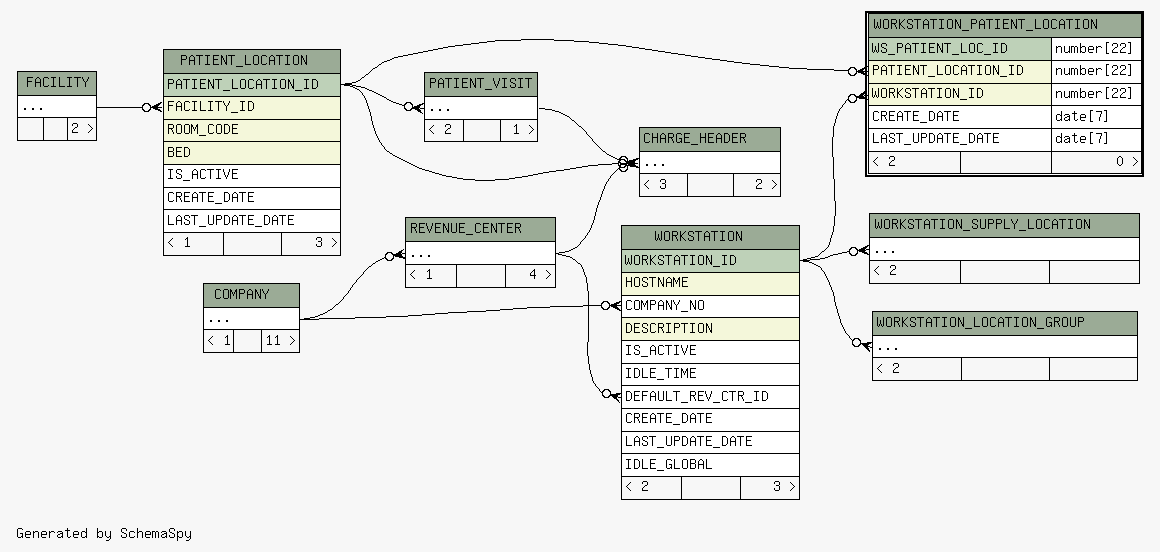Click the CHARGE_HEADER ellipsis columns row
The height and width of the screenshot is (552, 1160).
[709, 163]
